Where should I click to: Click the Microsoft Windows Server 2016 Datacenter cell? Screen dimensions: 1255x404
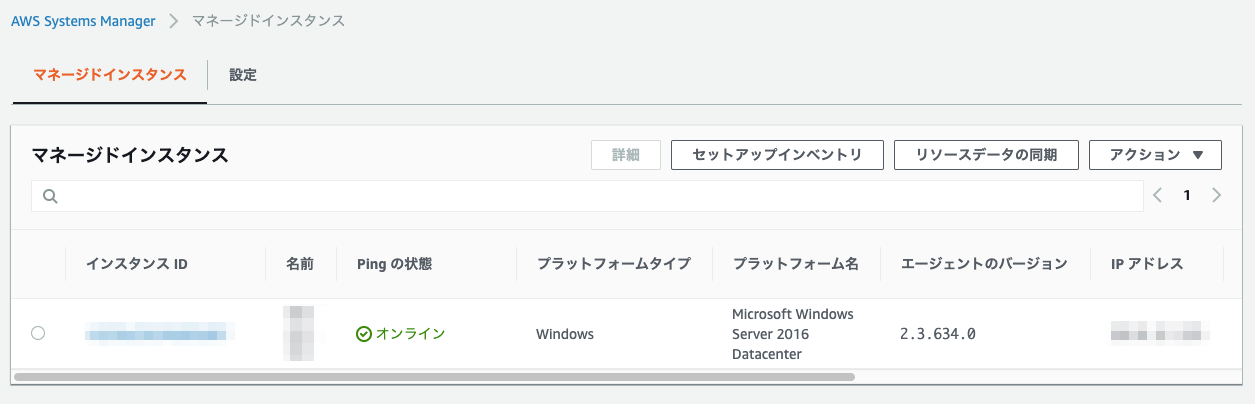[793, 334]
